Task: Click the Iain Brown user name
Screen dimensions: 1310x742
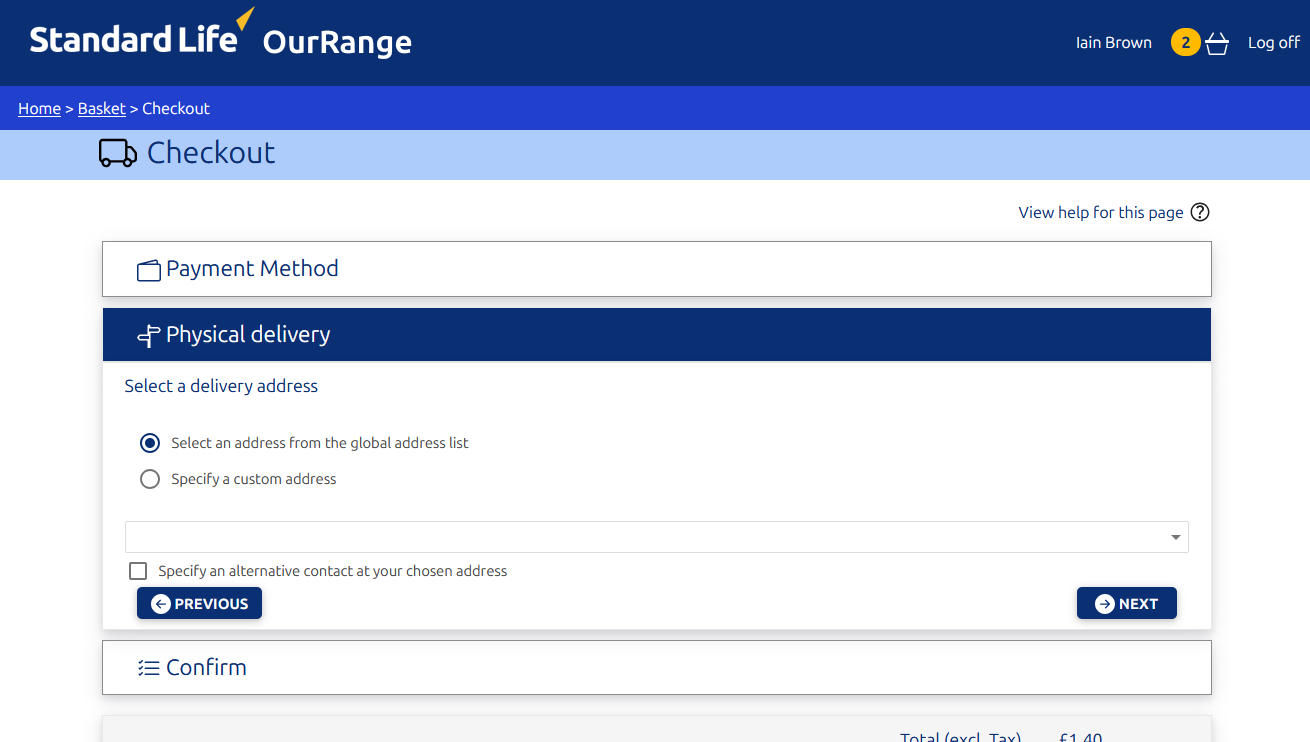Action: 1113,43
